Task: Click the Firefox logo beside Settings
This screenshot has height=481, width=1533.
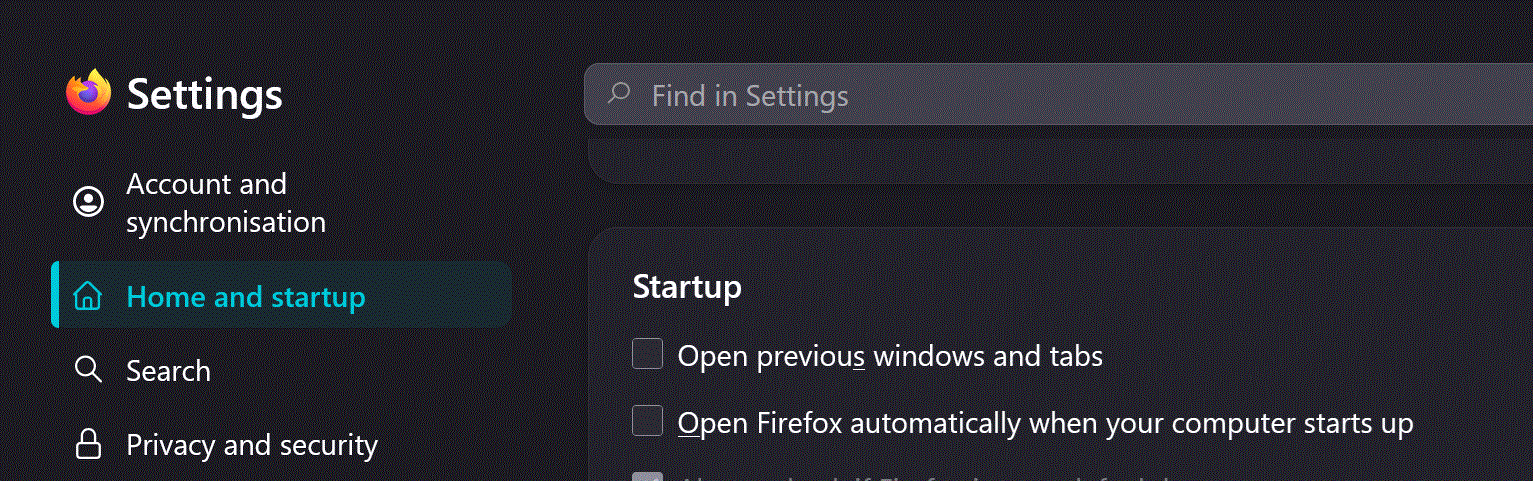Action: (89, 93)
